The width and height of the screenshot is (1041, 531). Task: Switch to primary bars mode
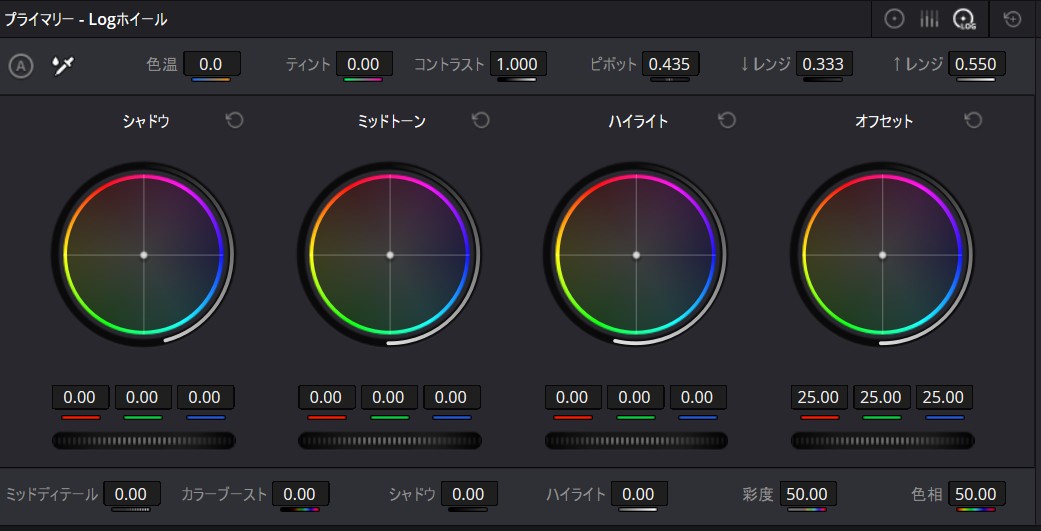pos(929,18)
